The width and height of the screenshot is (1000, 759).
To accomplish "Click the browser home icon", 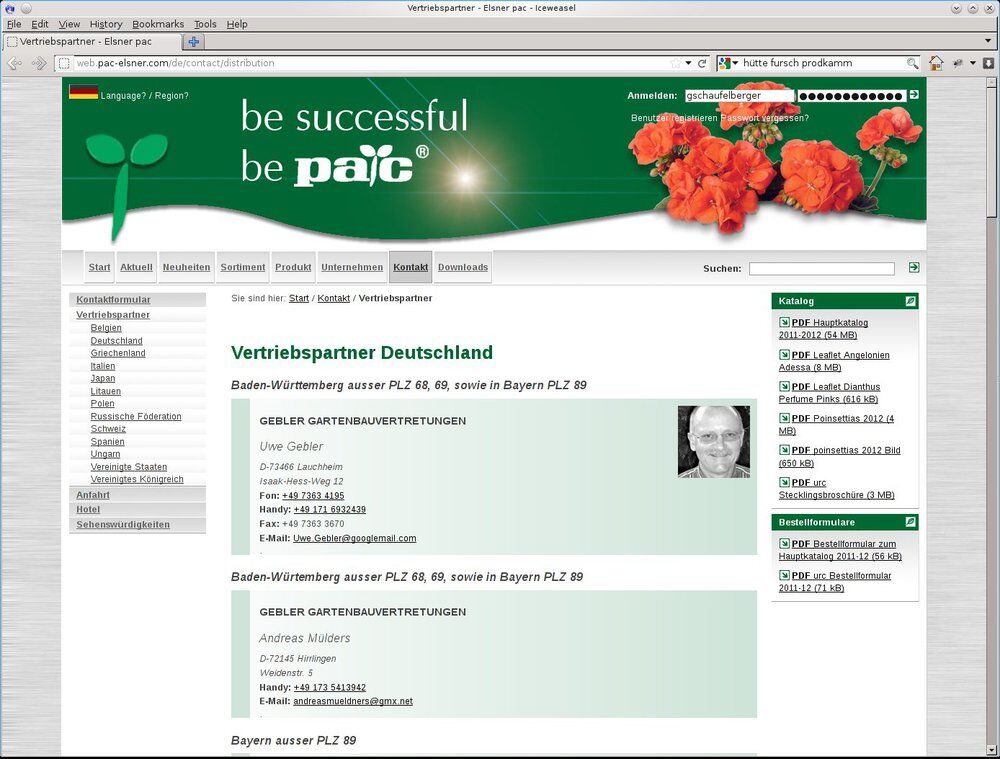I will click(x=936, y=63).
